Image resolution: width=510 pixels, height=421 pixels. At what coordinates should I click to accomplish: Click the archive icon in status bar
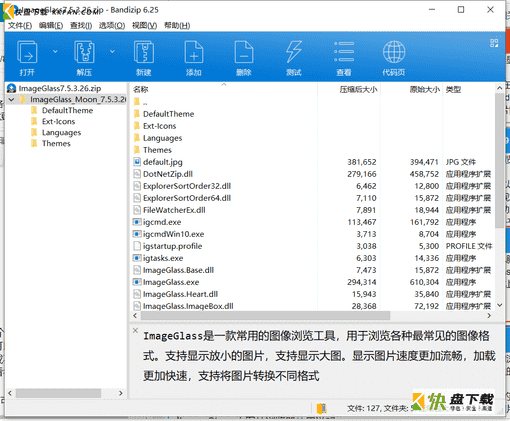pos(321,408)
